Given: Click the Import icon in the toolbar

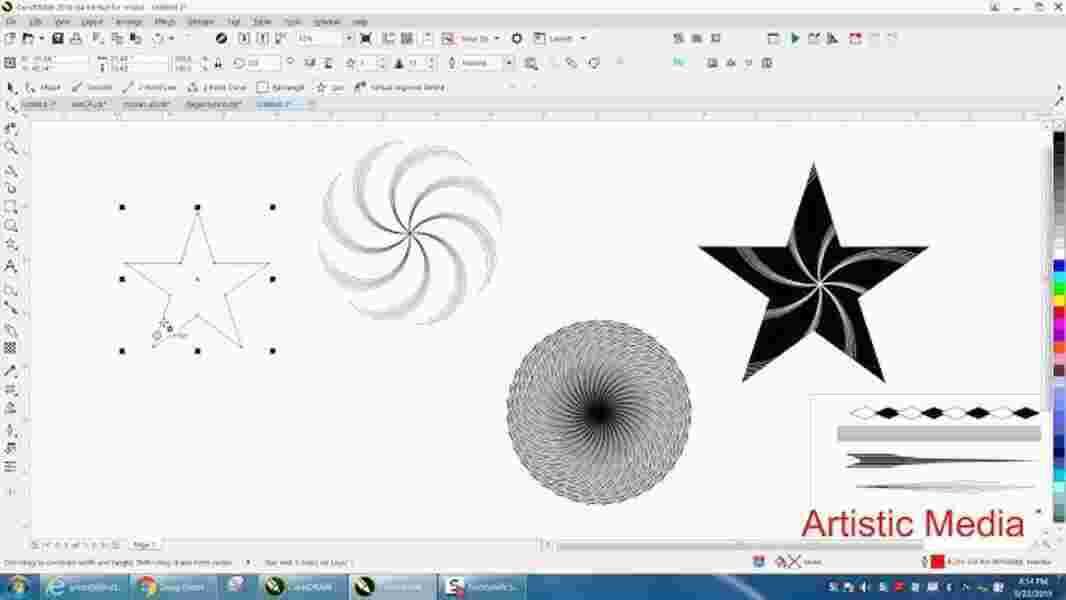Looking at the screenshot, I should 243,39.
